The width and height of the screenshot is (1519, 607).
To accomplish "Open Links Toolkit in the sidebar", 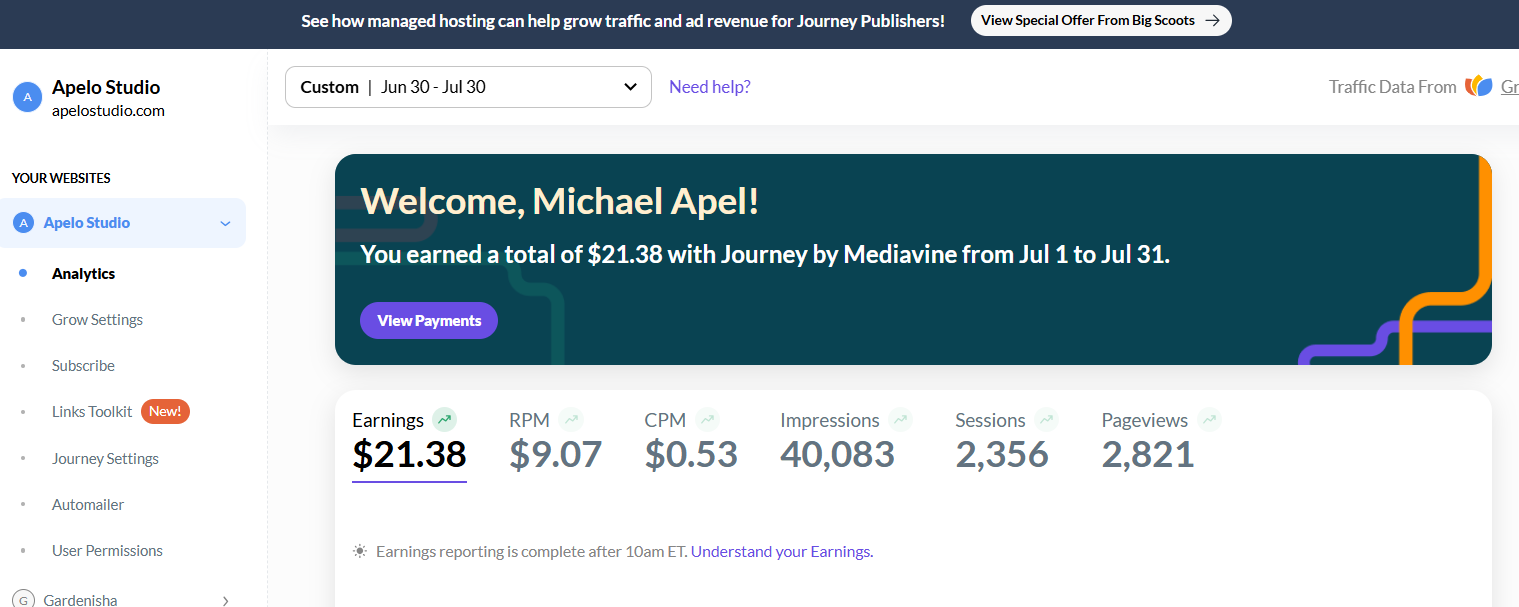I will click(x=92, y=411).
